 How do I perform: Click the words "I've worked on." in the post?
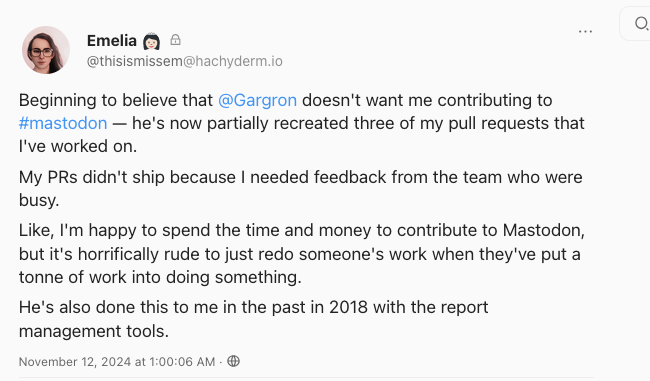pyautogui.click(x=78, y=146)
